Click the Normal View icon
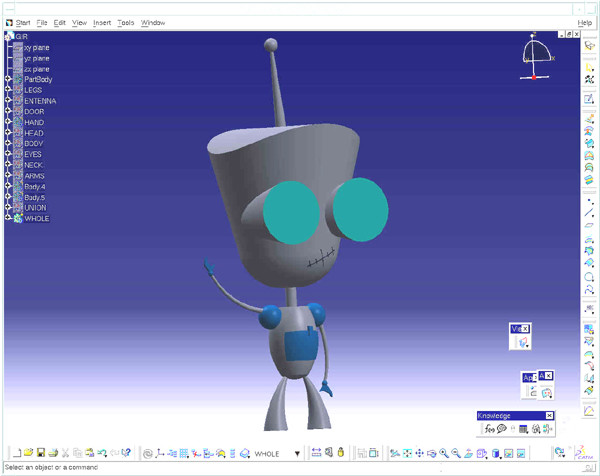Image resolution: width=600 pixels, height=476 pixels. coord(468,453)
